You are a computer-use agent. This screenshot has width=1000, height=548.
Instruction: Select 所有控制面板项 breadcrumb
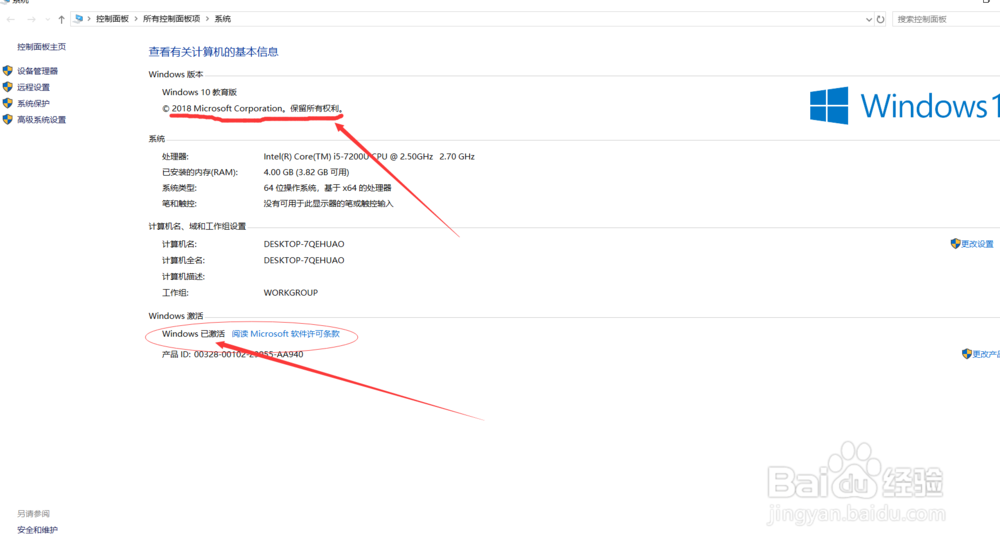(x=171, y=19)
